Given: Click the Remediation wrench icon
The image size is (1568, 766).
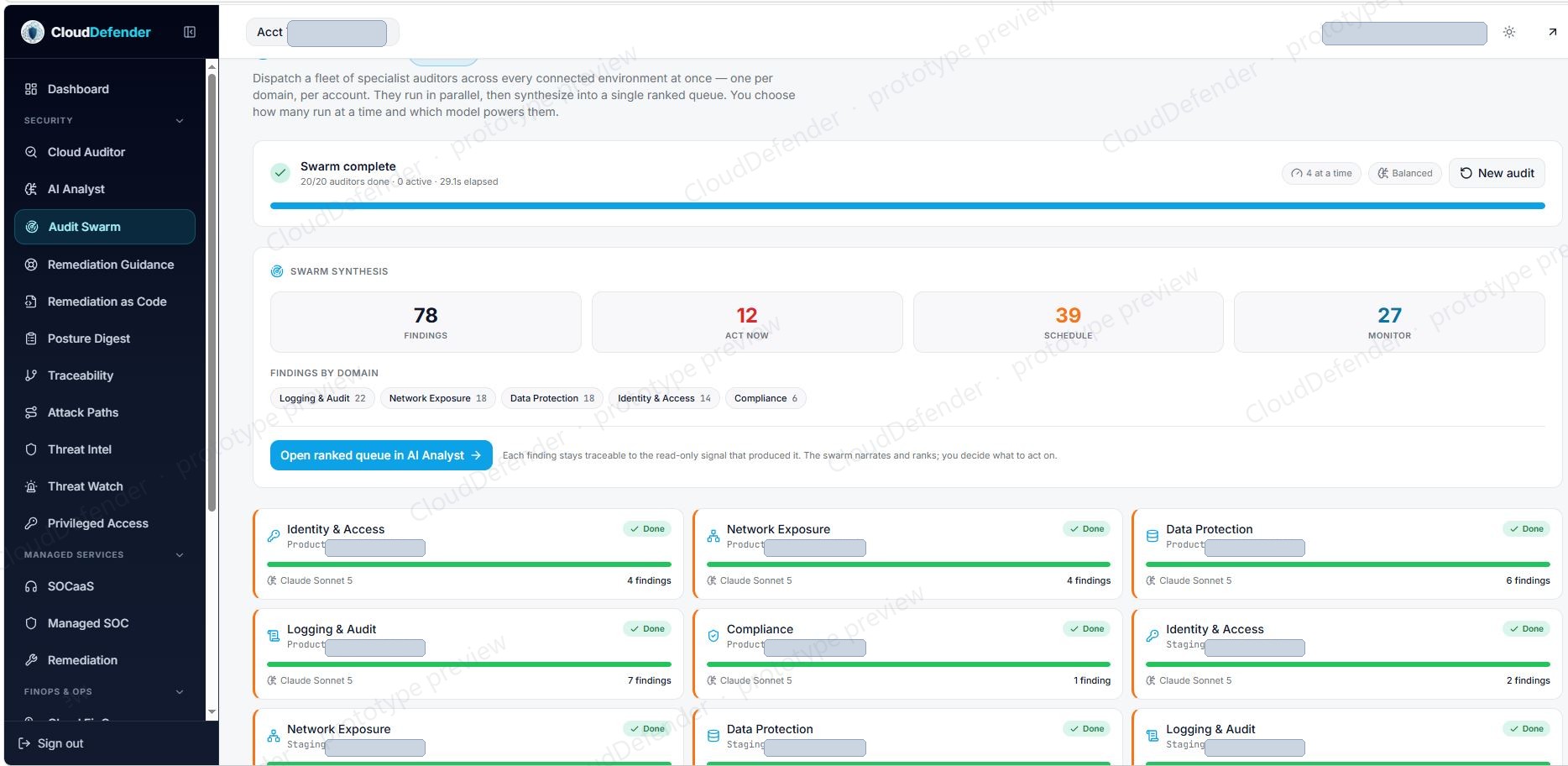Looking at the screenshot, I should [31, 660].
